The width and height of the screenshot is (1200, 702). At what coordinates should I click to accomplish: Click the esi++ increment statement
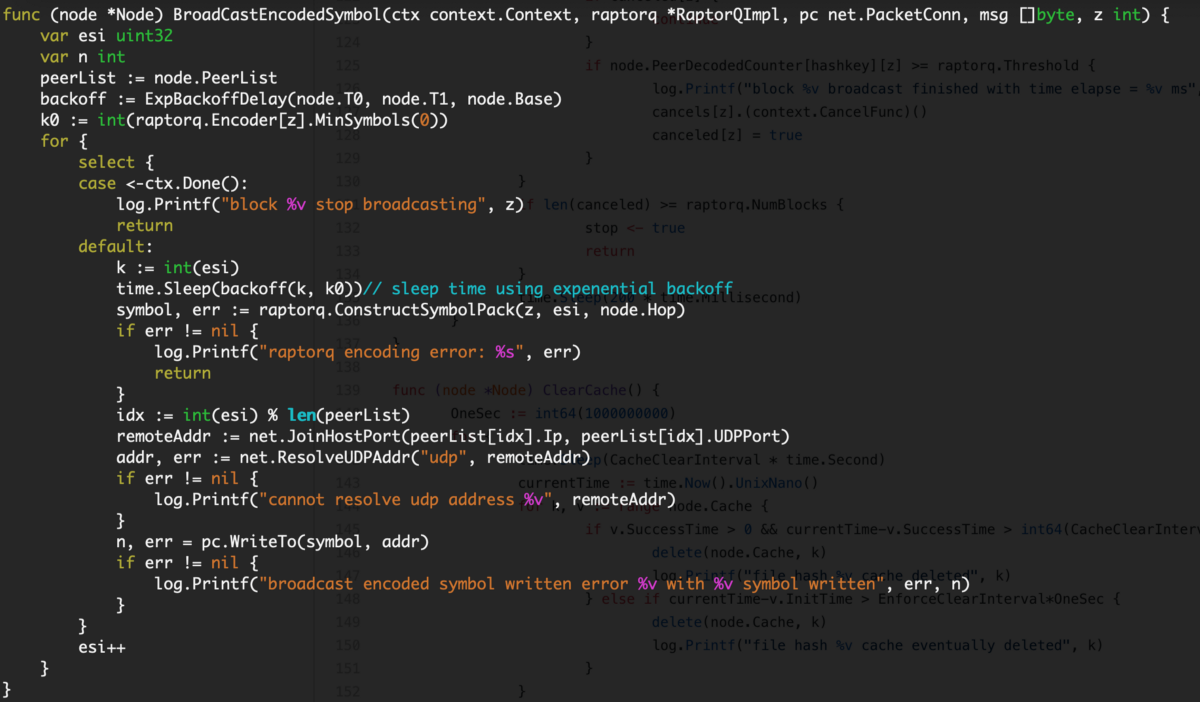click(x=102, y=646)
